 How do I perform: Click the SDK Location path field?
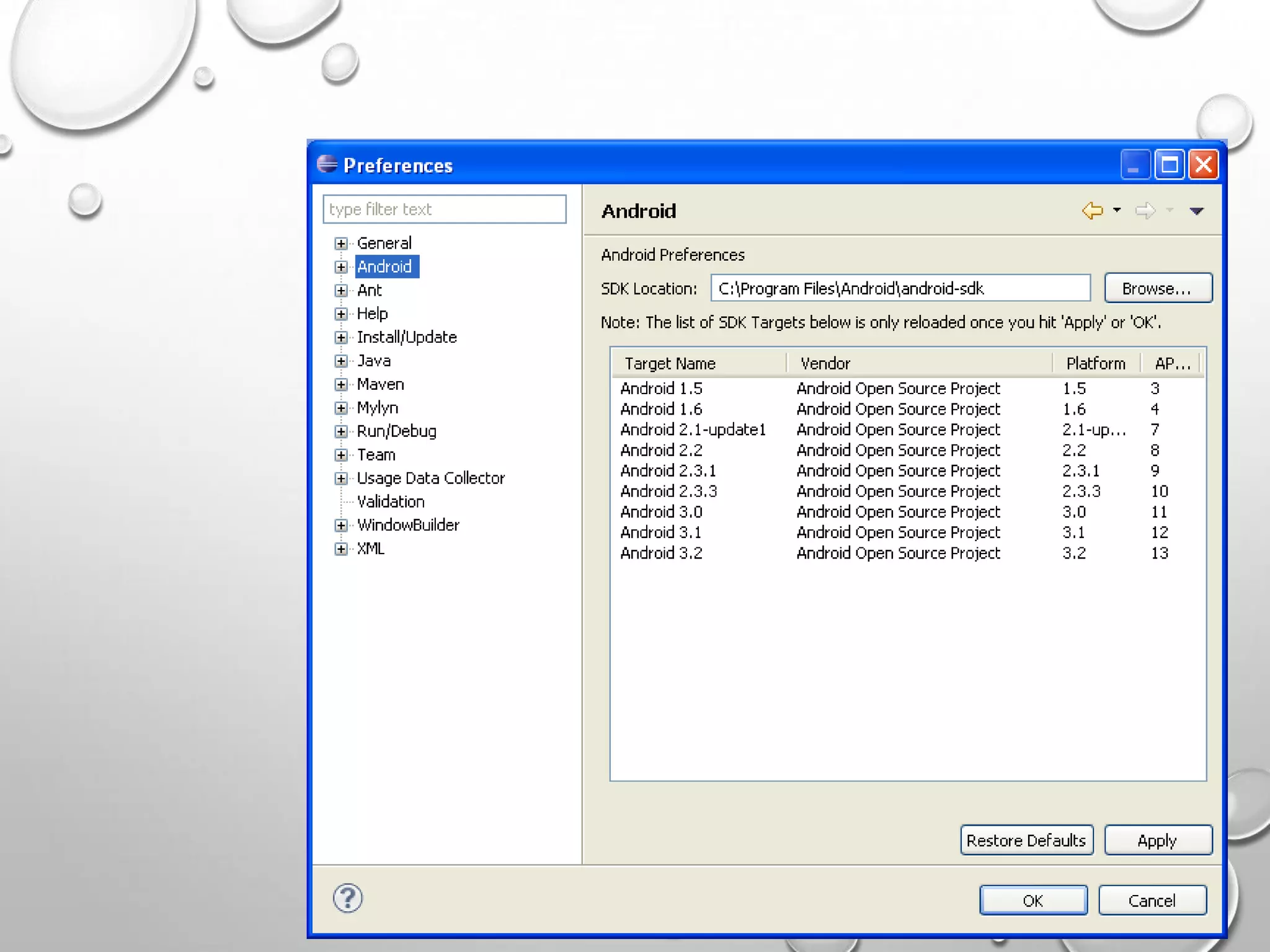(900, 288)
